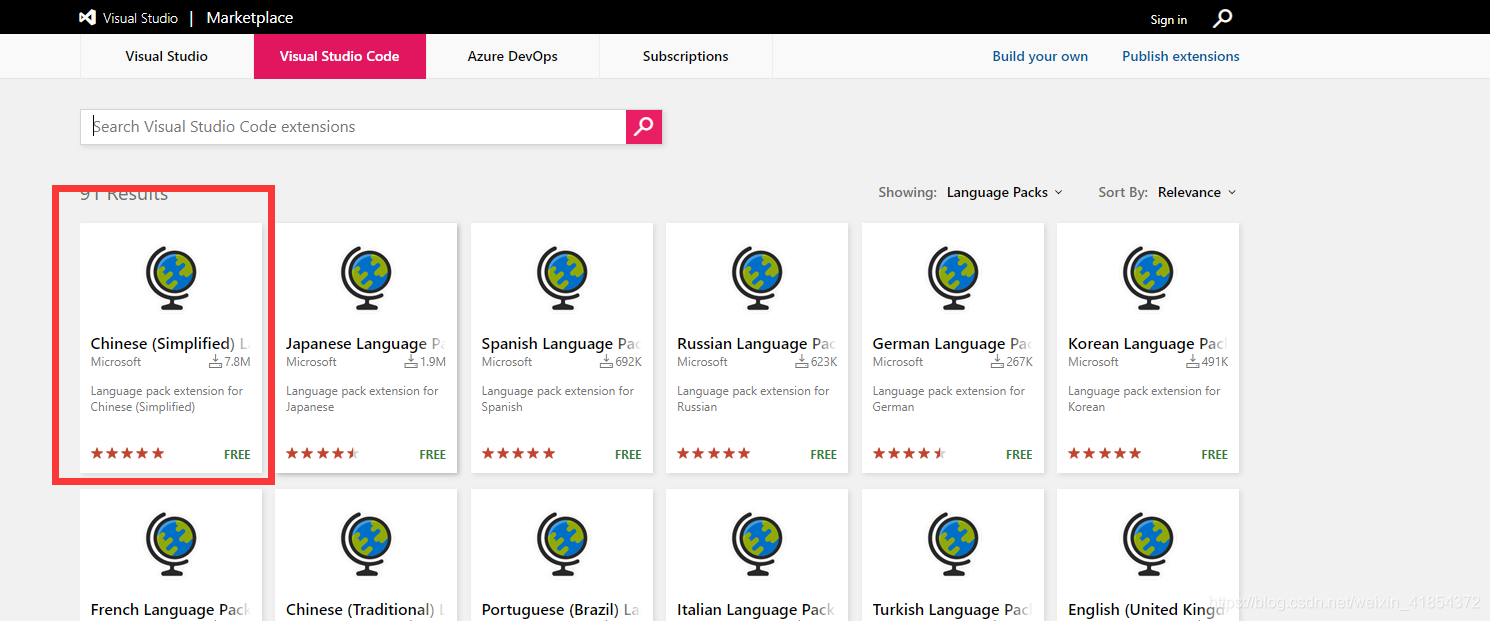Open the Showing Language Packs dropdown
1490x621 pixels.
(1005, 192)
